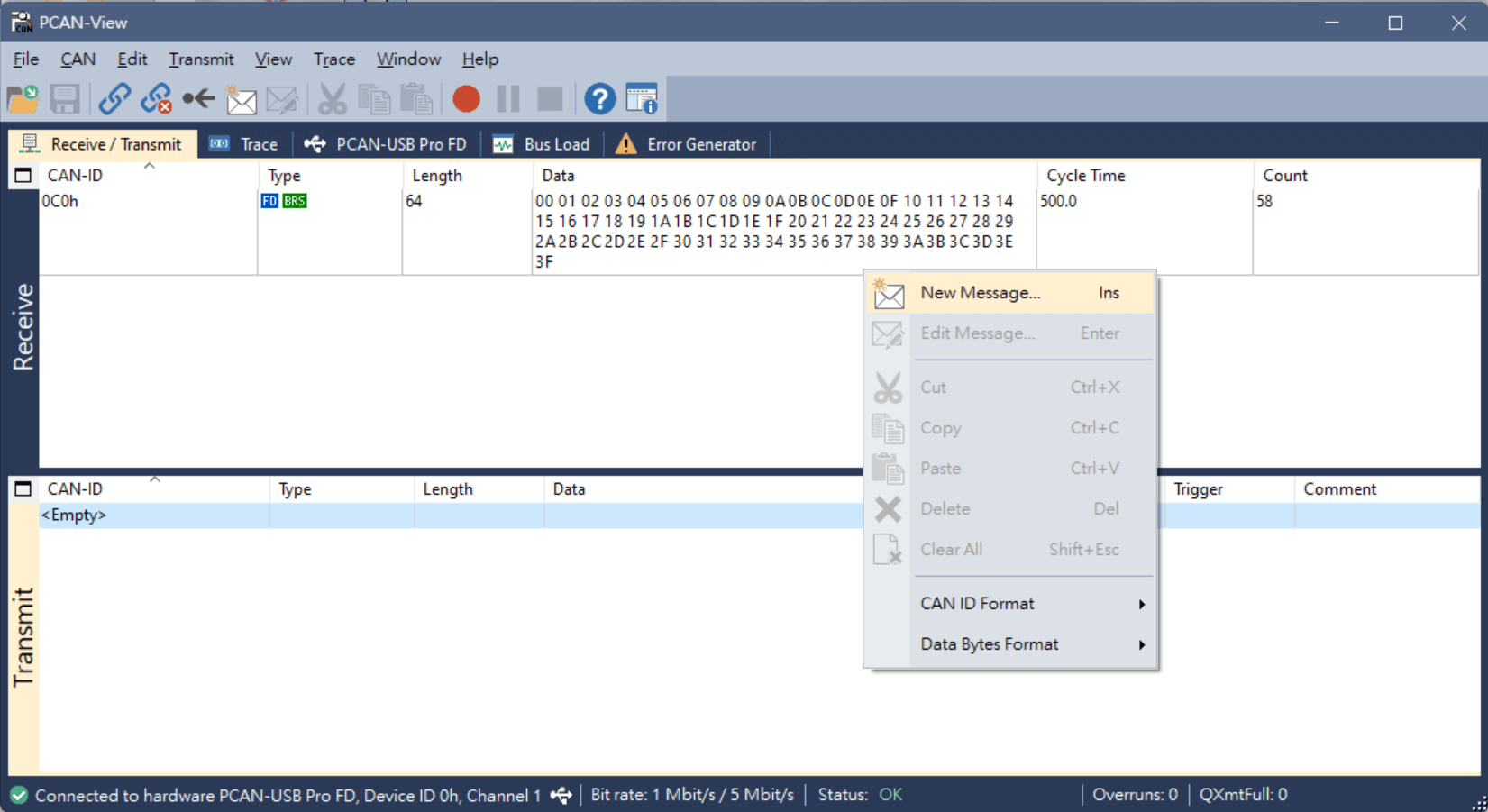Switch to the Bus Load tab
The height and width of the screenshot is (812, 1488).
click(542, 144)
